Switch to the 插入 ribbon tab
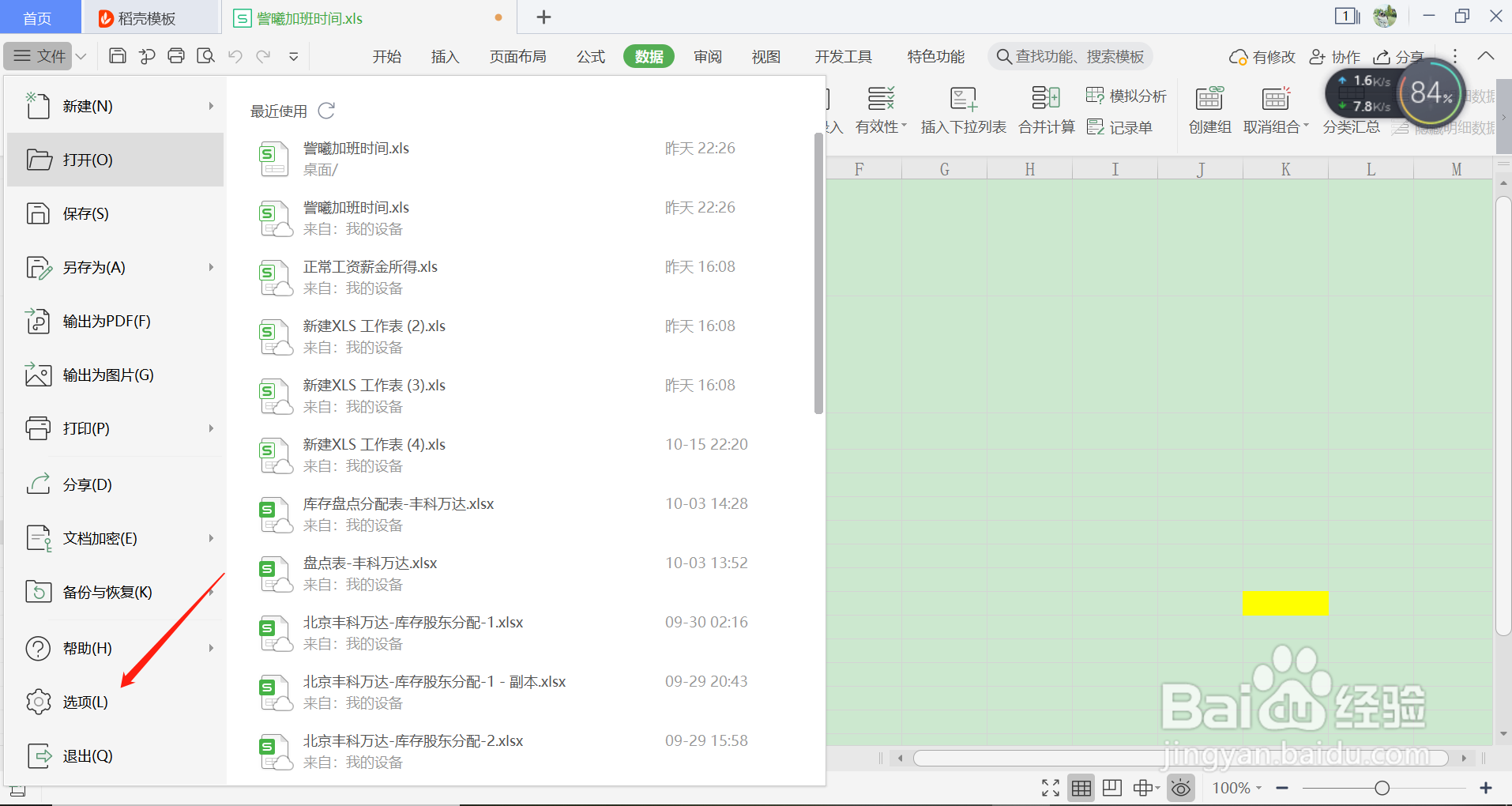Viewport: 1512px width, 806px height. click(x=445, y=56)
